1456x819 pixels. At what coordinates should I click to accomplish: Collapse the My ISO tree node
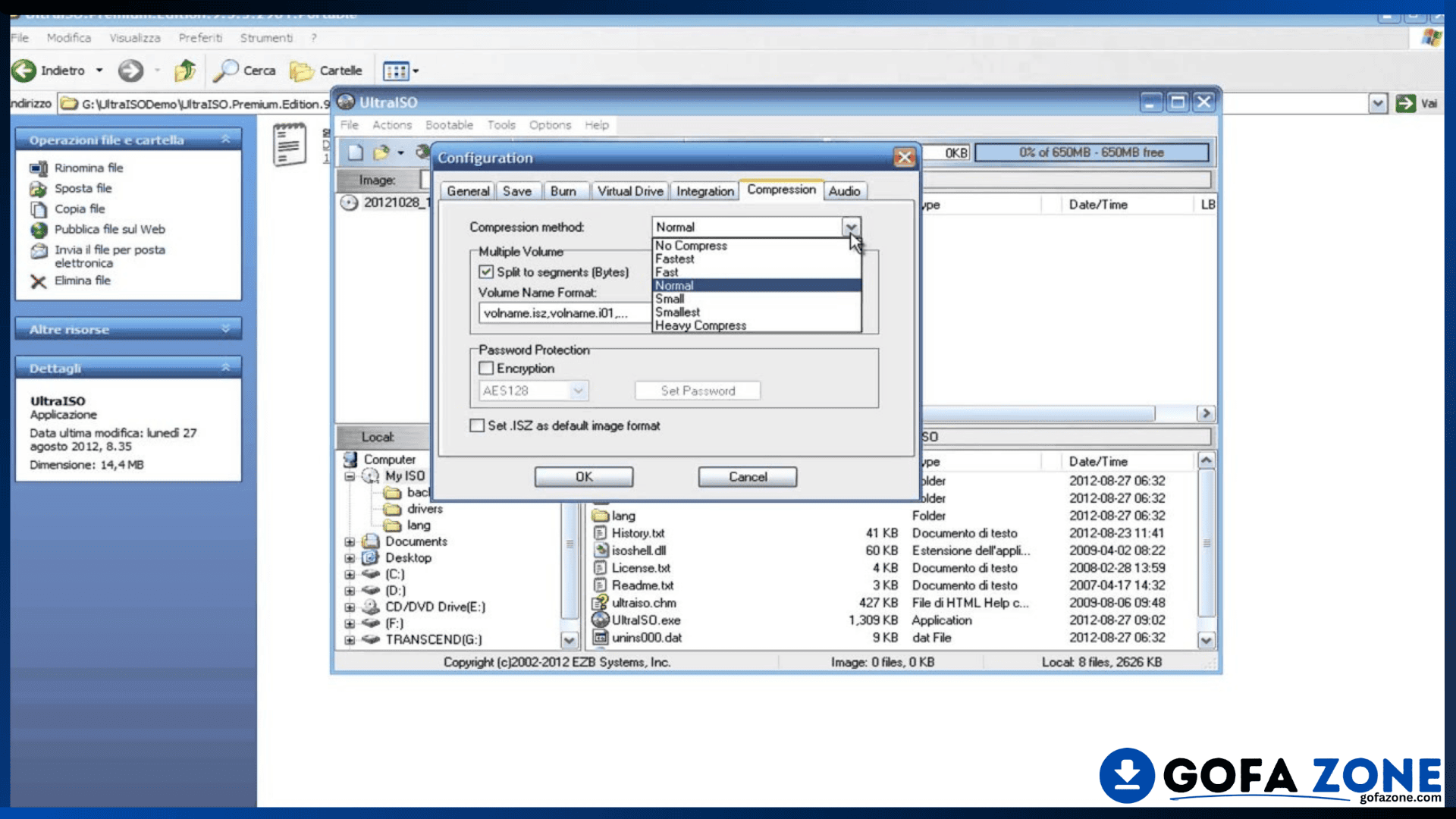(x=350, y=476)
